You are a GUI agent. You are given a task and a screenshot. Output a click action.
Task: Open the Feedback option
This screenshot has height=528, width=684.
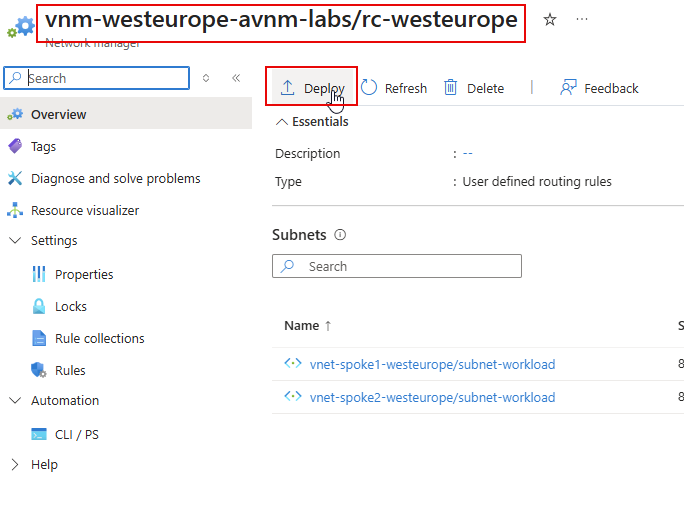(x=598, y=88)
